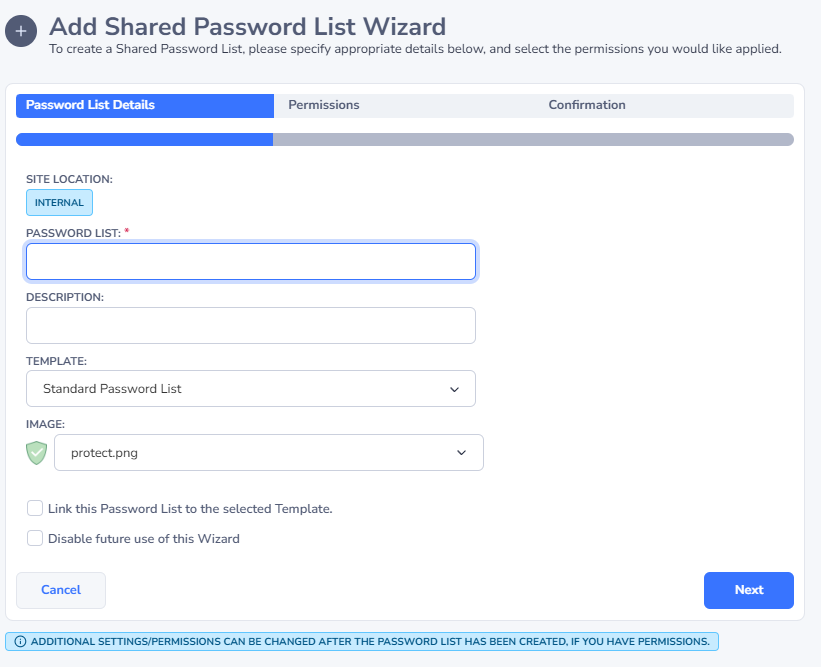Enable linking this Password List to the Template
The width and height of the screenshot is (821, 667).
coord(35,508)
